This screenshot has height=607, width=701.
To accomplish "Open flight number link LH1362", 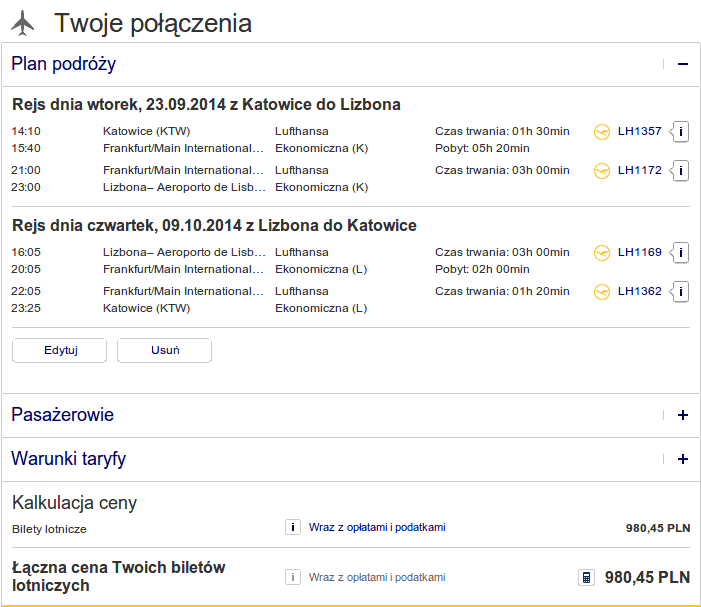I will tap(639, 291).
